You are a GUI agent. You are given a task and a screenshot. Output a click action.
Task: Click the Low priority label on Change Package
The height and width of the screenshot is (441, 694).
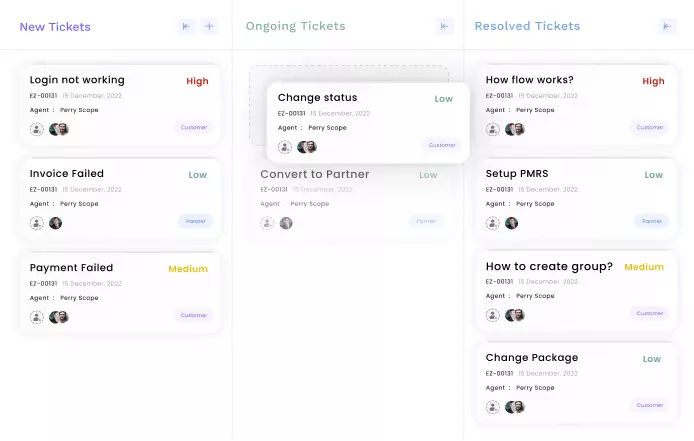pyautogui.click(x=652, y=359)
